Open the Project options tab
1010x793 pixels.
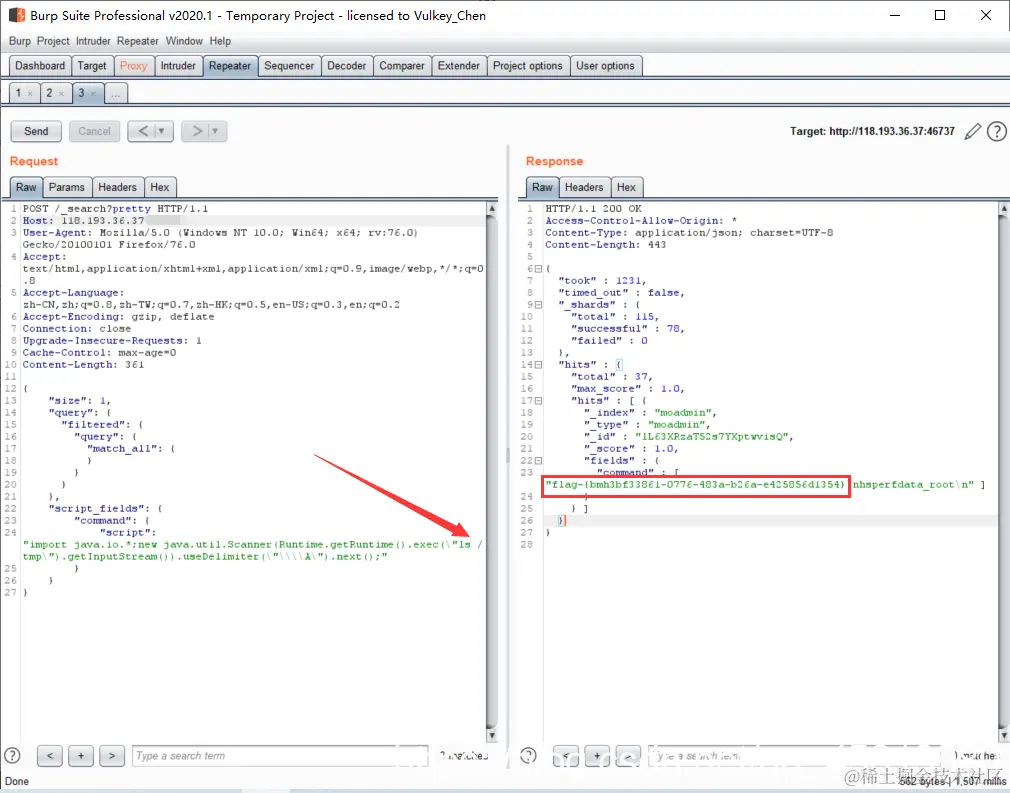528,66
